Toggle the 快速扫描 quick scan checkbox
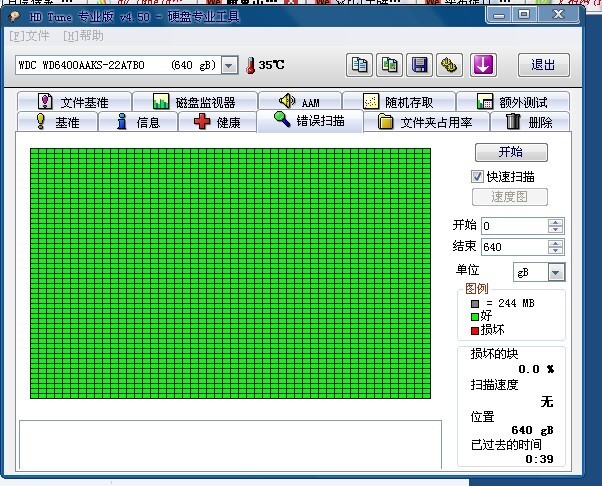This screenshot has height=486, width=602. (478, 176)
